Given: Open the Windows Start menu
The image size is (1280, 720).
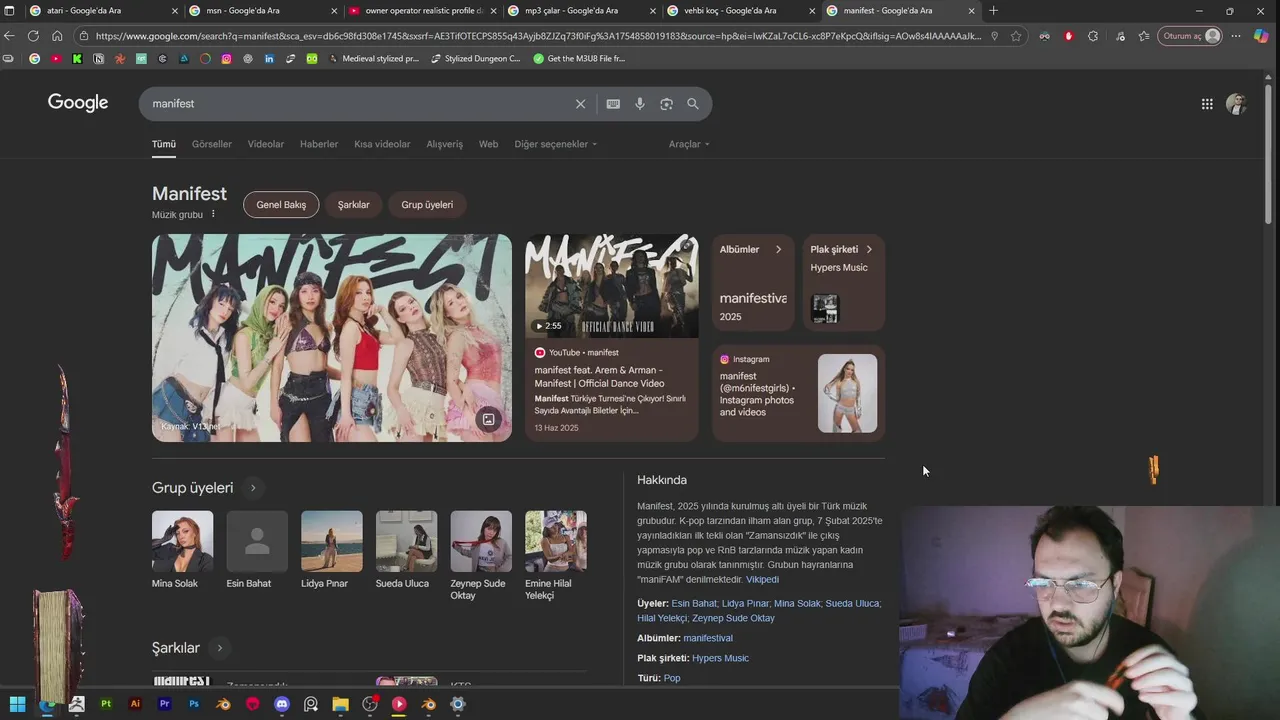Looking at the screenshot, I should [17, 704].
